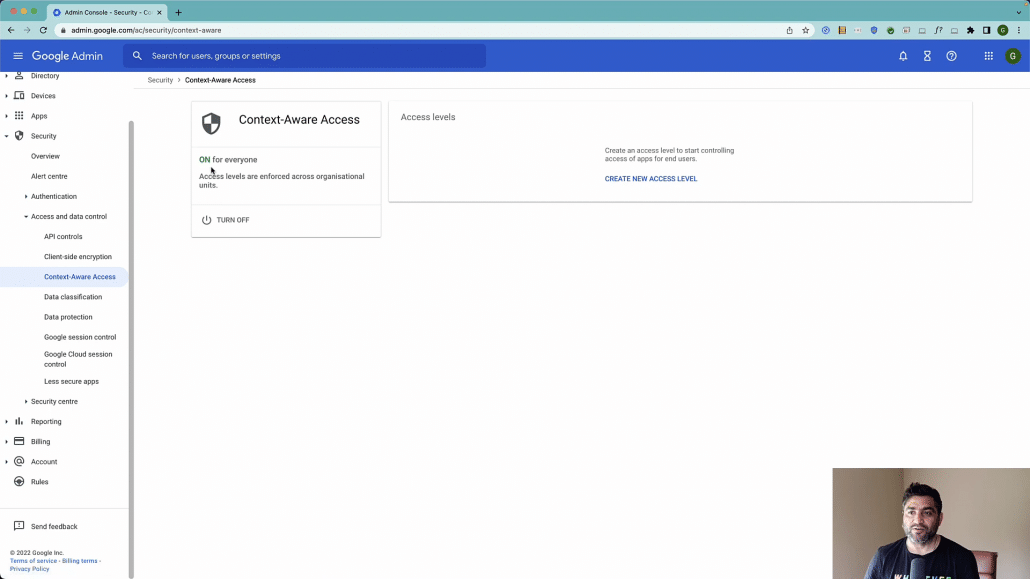Open the notifications bell
1030x579 pixels.
pyautogui.click(x=903, y=56)
